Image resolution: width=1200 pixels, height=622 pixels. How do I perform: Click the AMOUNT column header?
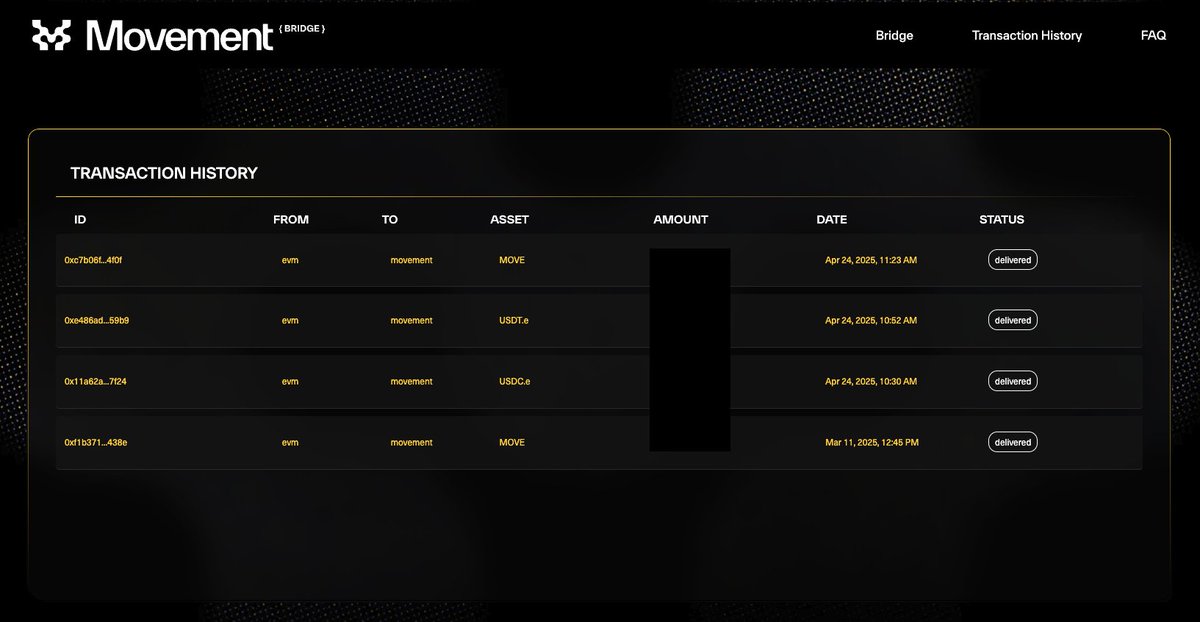(x=680, y=219)
